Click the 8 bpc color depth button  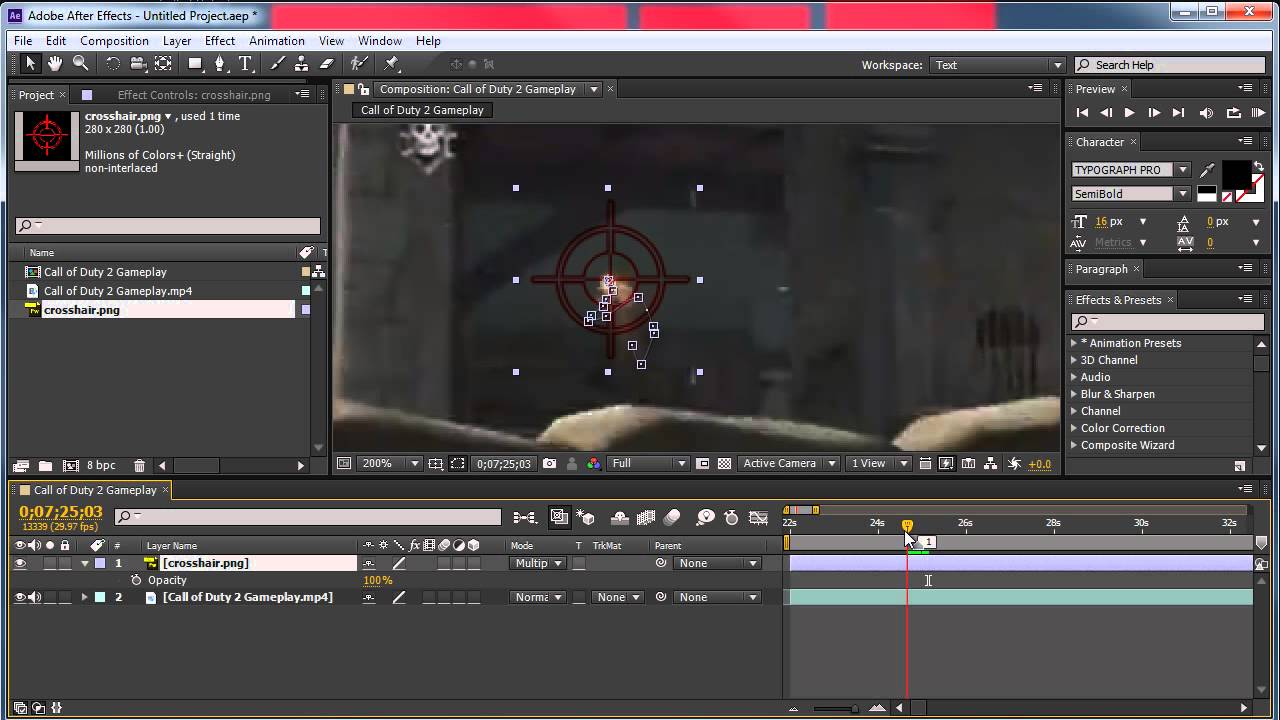101,466
